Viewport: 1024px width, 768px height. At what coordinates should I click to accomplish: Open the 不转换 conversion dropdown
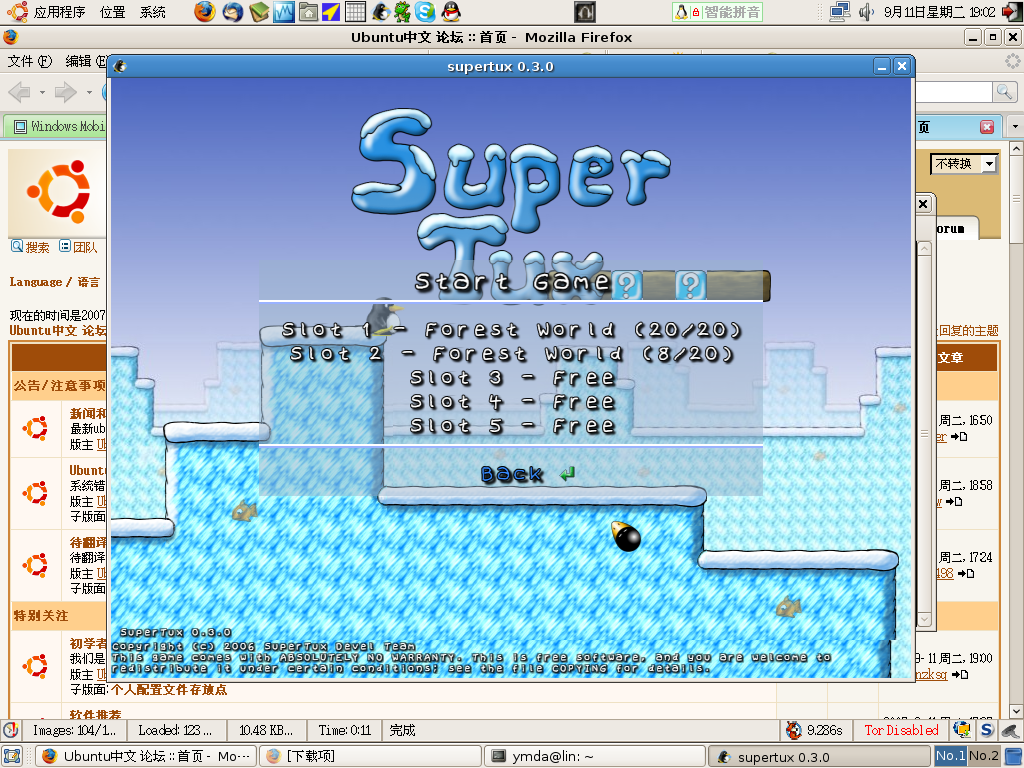click(964, 163)
